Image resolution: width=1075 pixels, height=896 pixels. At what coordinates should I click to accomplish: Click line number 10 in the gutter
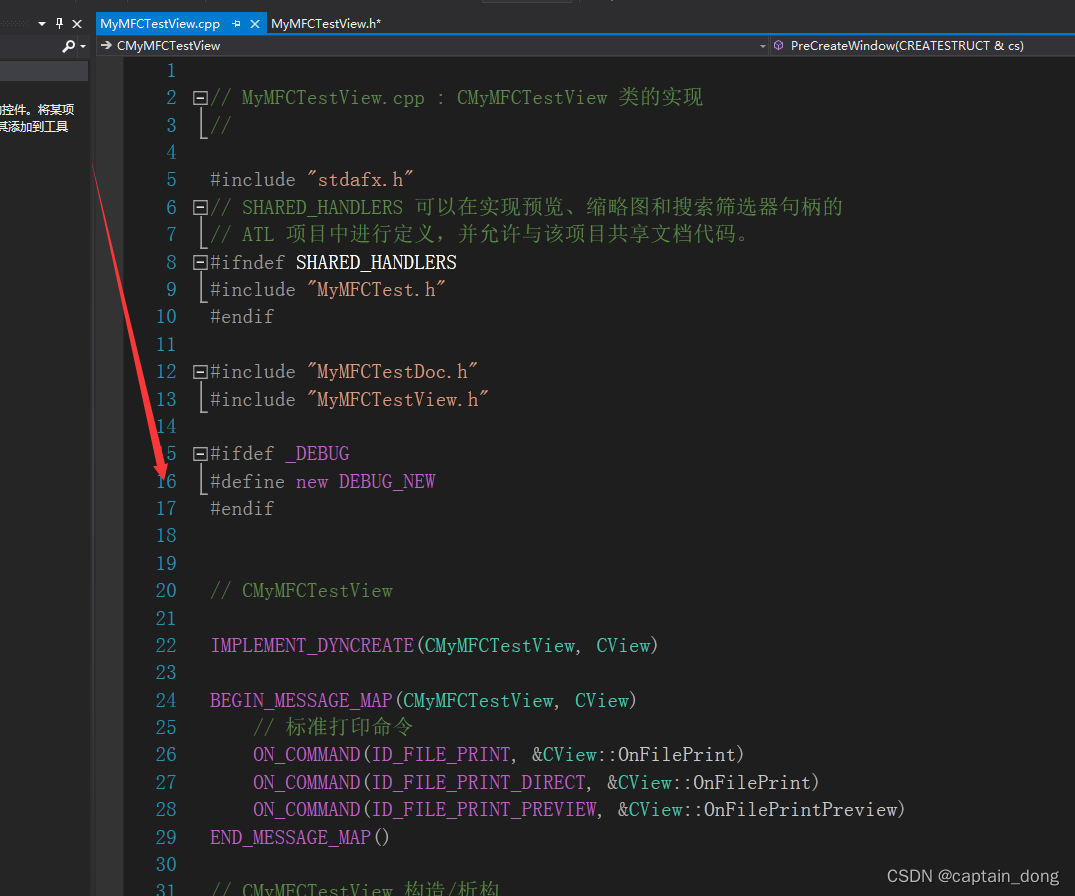(x=166, y=317)
